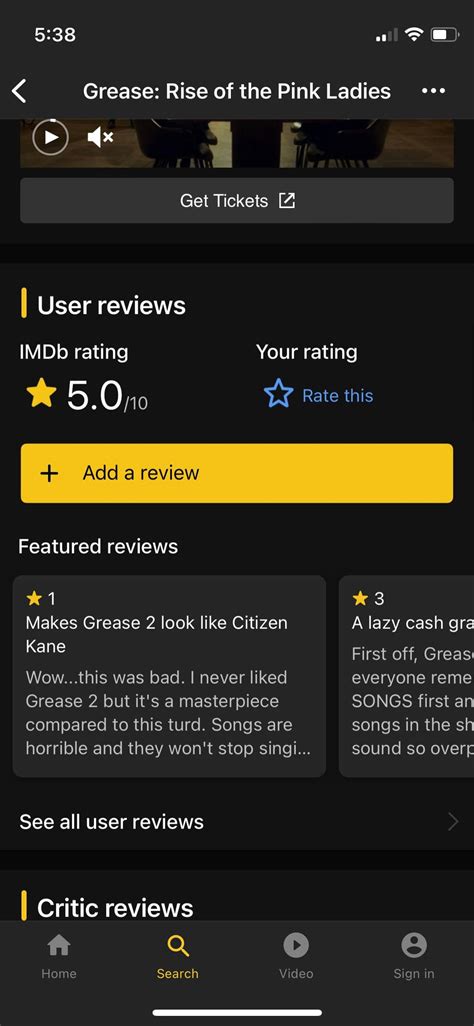Open the See all user reviews row
The height and width of the screenshot is (1026, 474).
coord(237,822)
